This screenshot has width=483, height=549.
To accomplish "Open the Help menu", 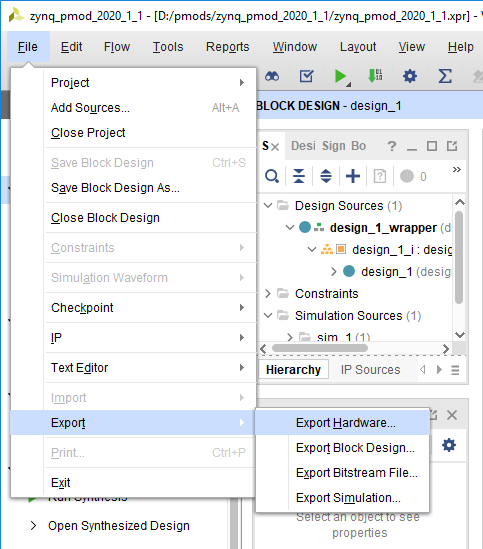I will click(x=460, y=47).
